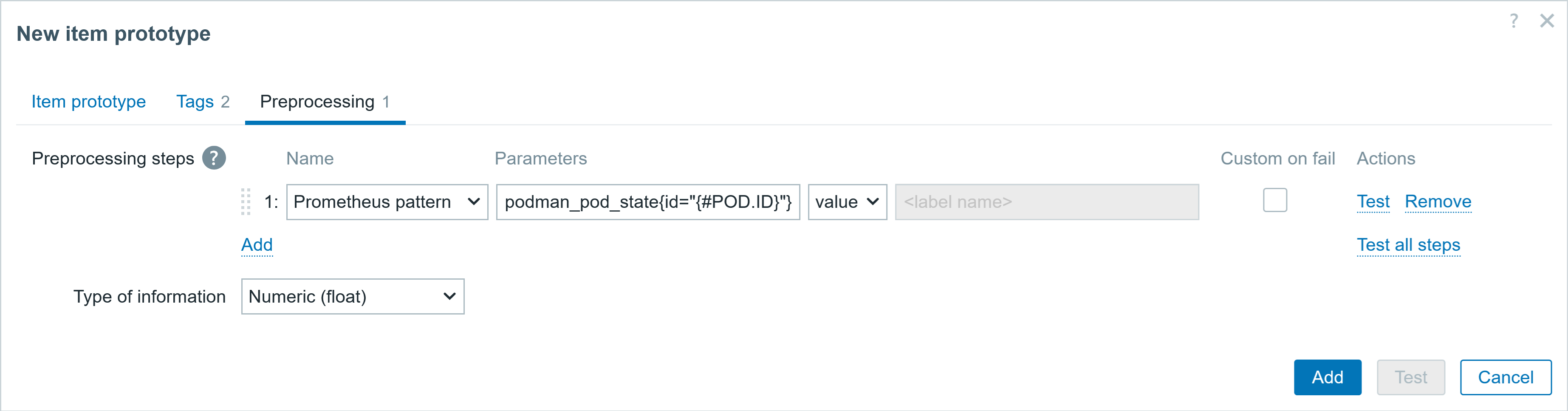Click the blue Add button

coord(1328,377)
